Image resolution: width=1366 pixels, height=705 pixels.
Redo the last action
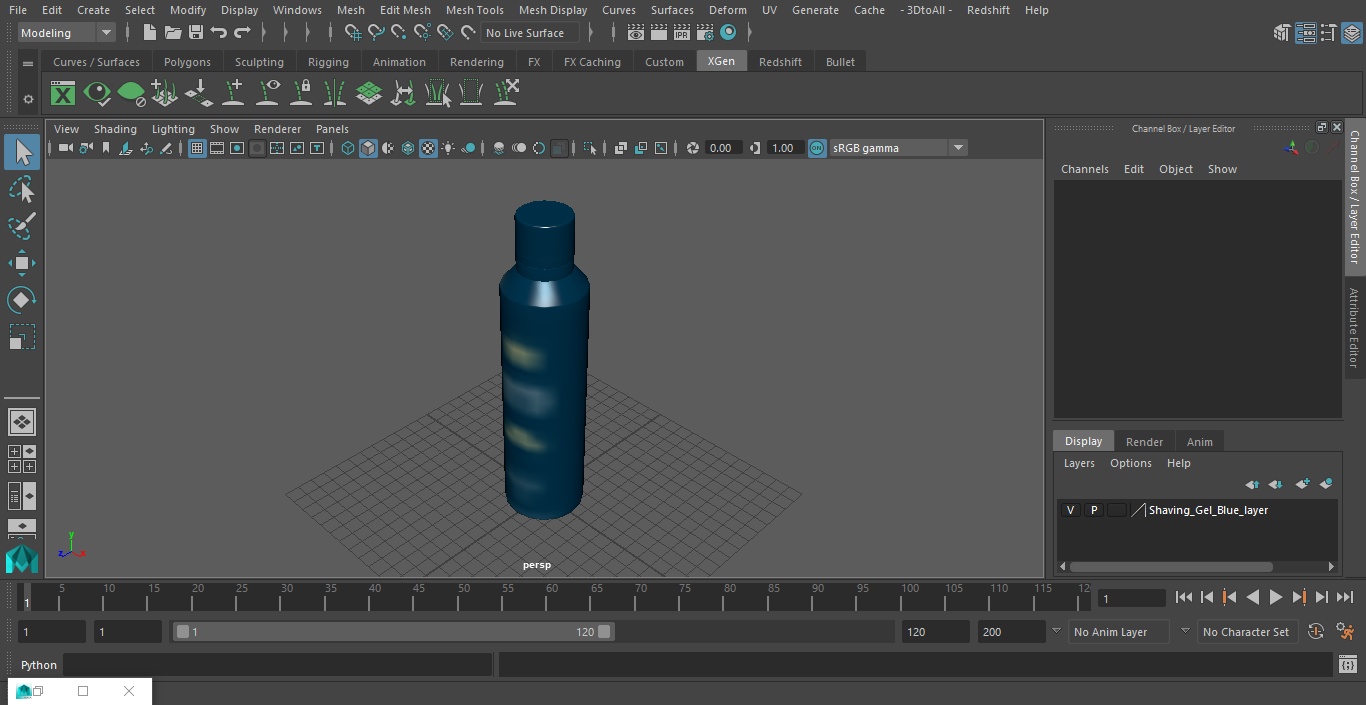242,33
